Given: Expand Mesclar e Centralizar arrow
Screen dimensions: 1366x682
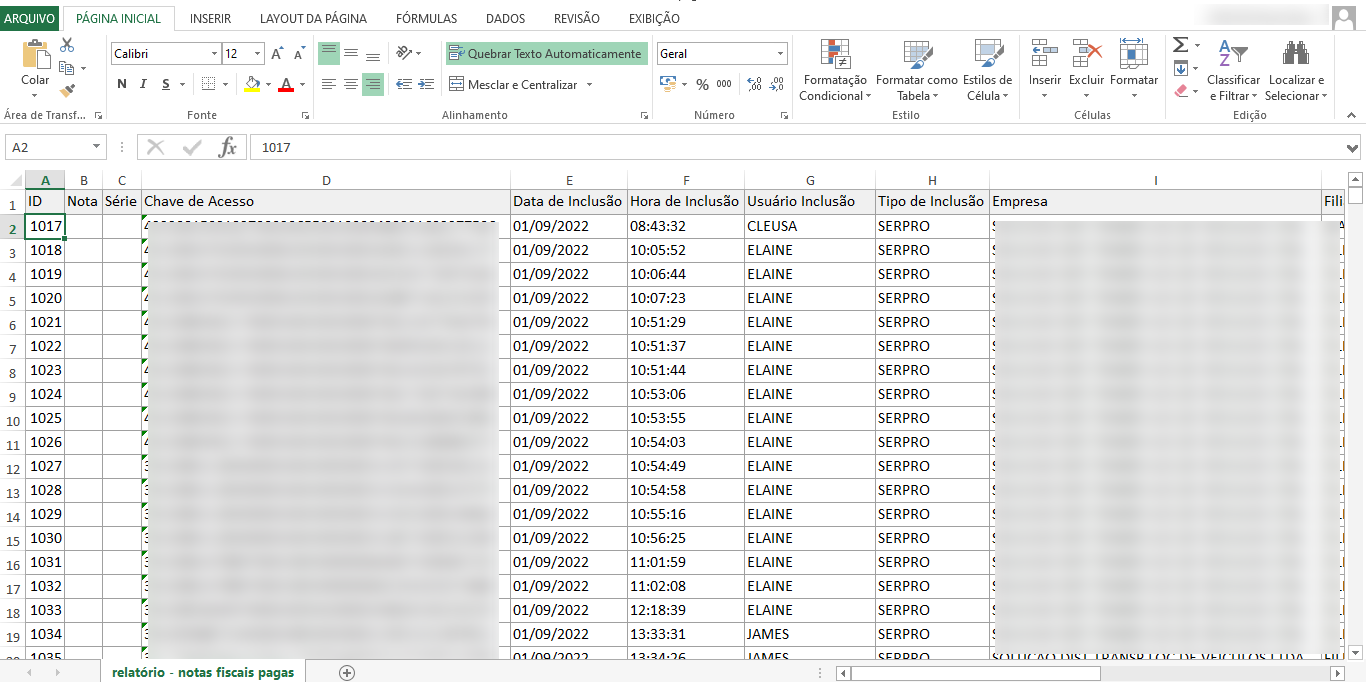Looking at the screenshot, I should click(x=589, y=85).
